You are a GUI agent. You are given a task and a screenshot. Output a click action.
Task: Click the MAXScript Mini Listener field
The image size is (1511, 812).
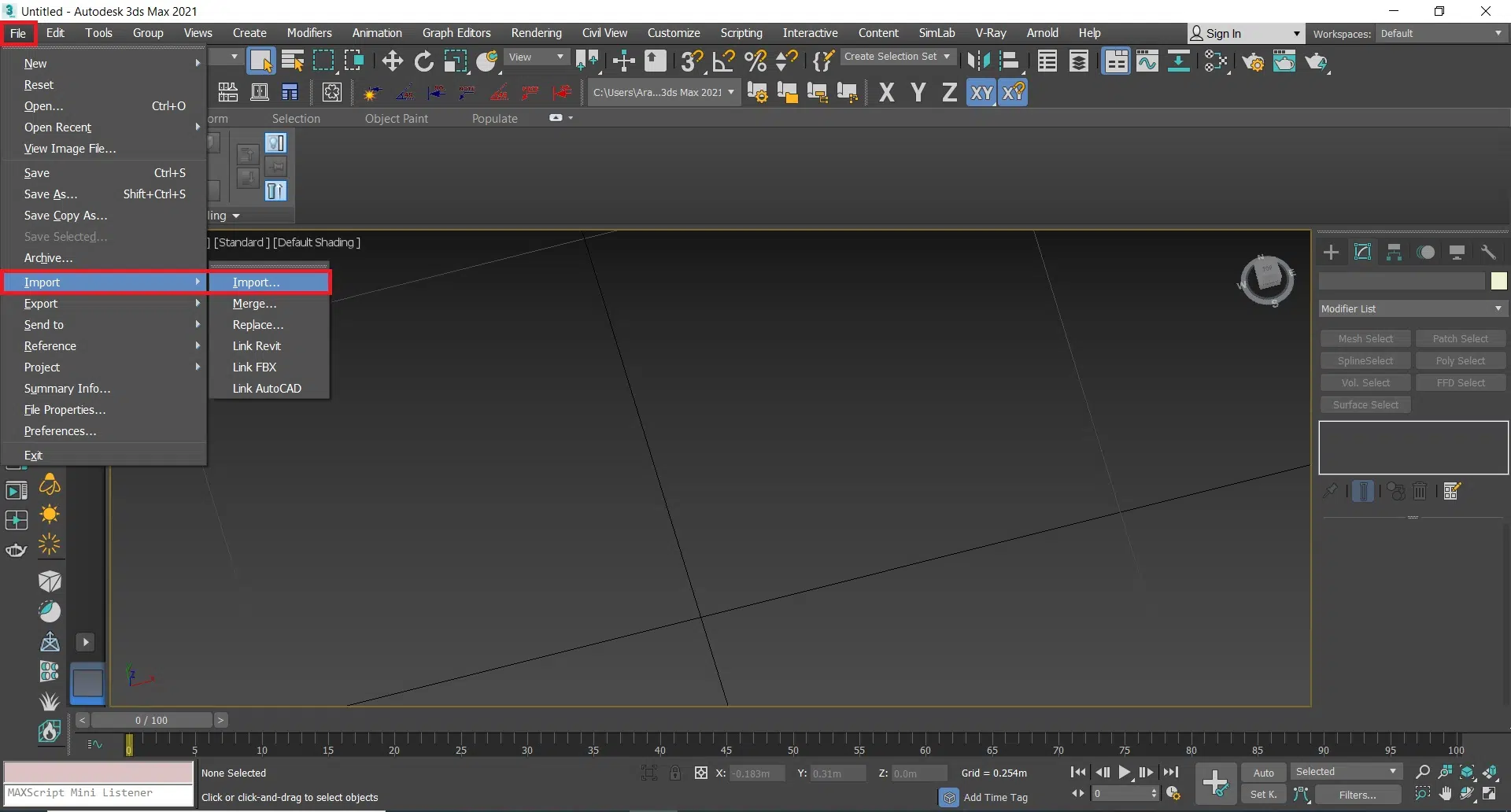tap(98, 793)
